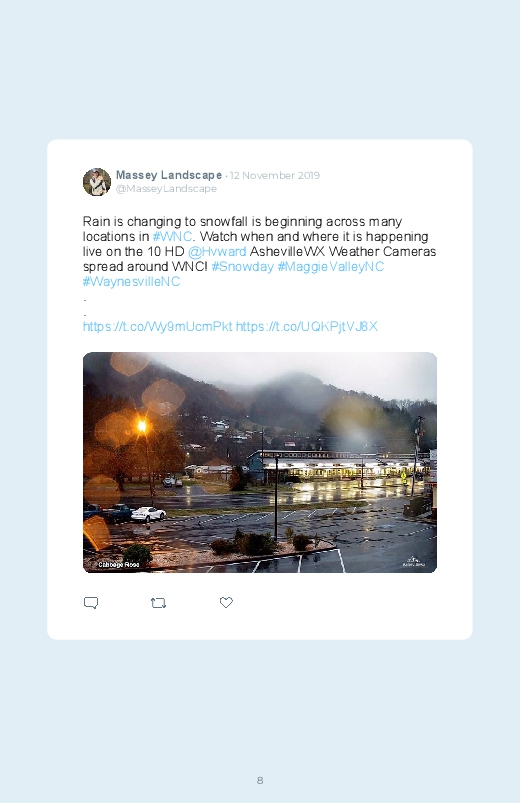
Task: View the rainy parking lot webcam photo
Action: (260, 462)
